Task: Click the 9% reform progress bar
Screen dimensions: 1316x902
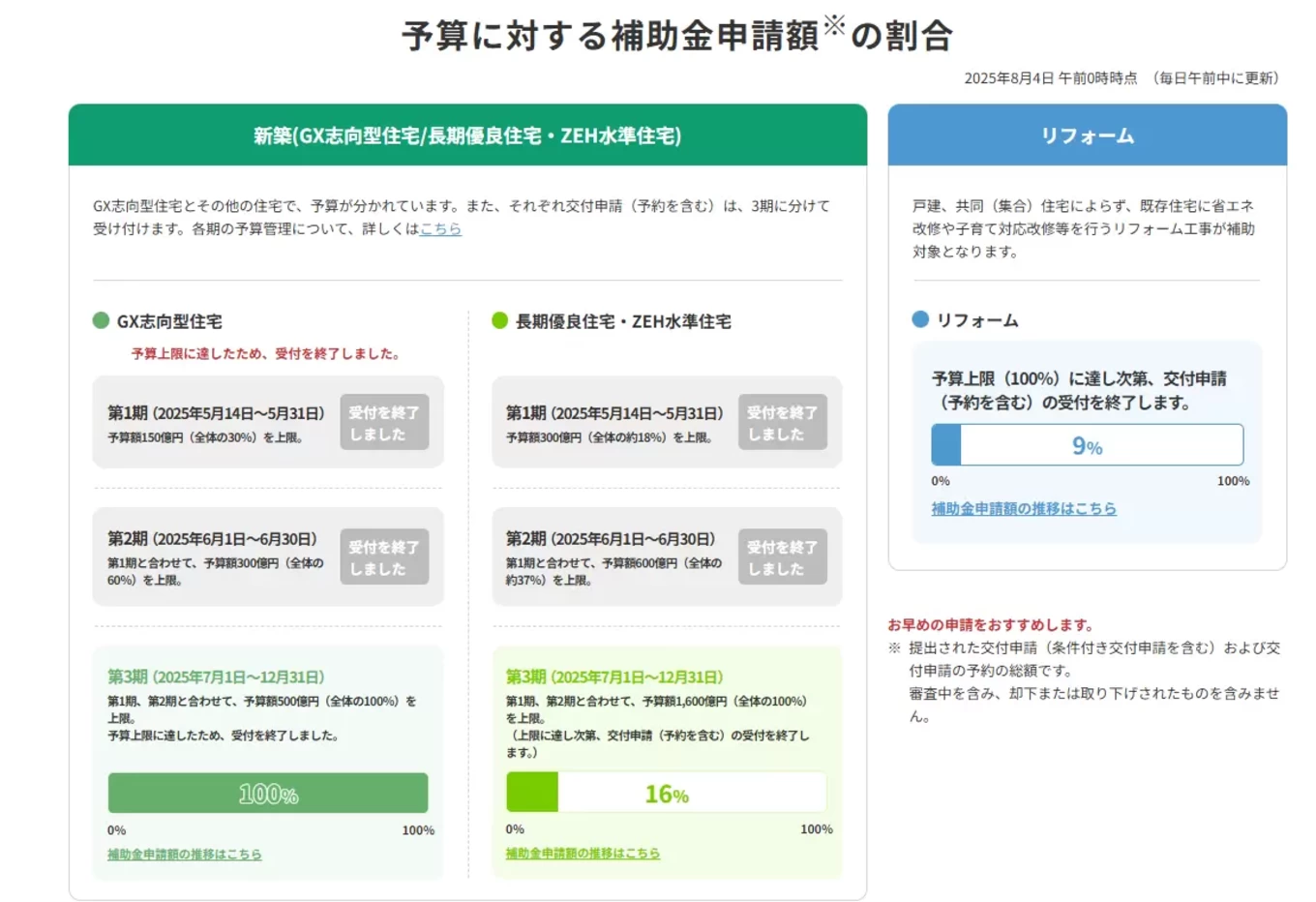Action: [x=1088, y=445]
